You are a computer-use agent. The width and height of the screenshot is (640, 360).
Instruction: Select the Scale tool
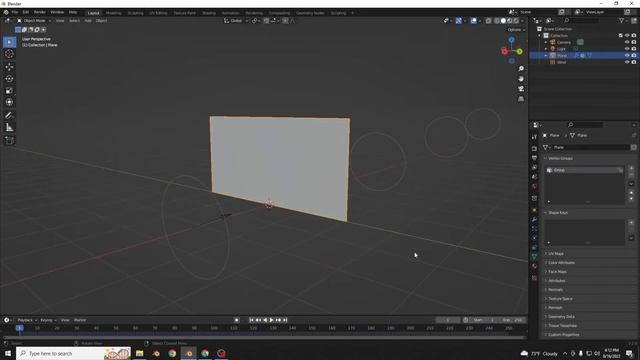pyautogui.click(x=9, y=90)
